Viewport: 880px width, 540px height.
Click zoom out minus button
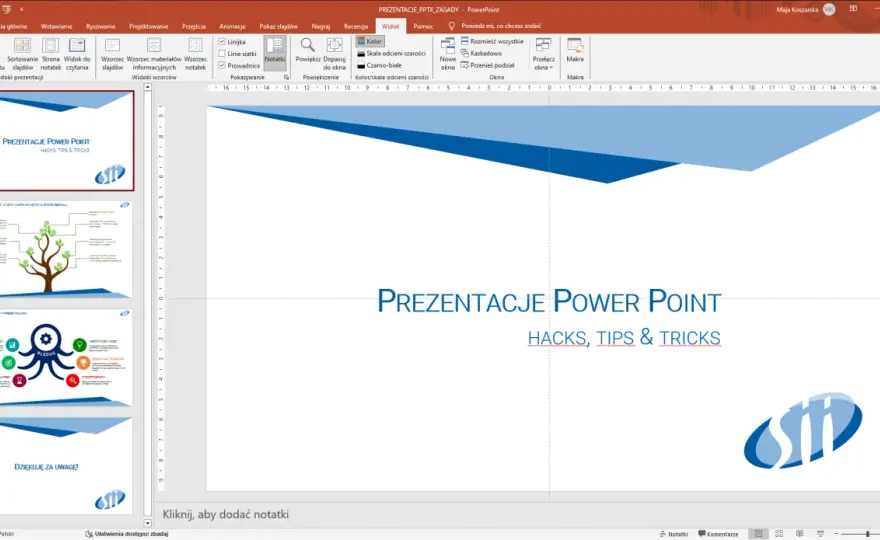pos(836,534)
